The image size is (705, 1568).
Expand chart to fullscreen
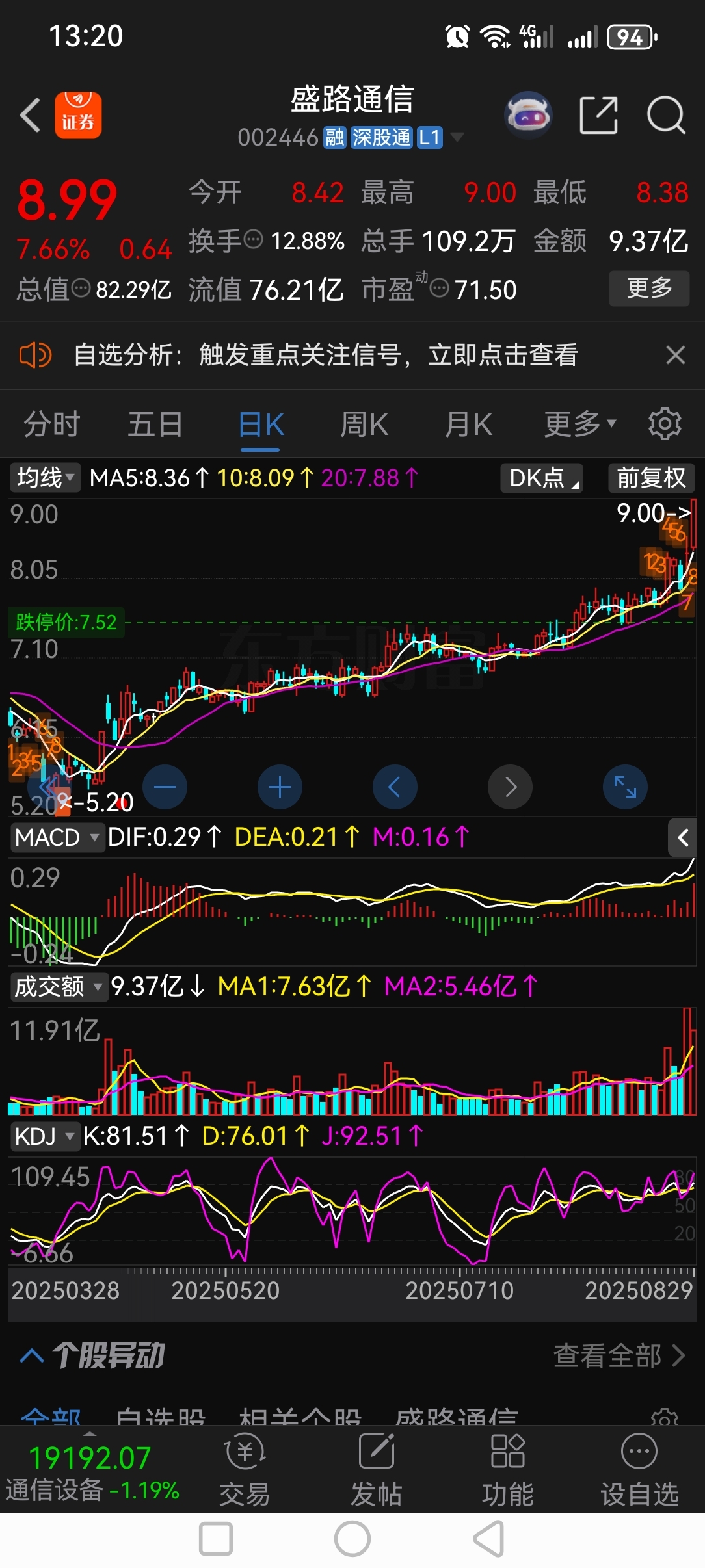[626, 787]
